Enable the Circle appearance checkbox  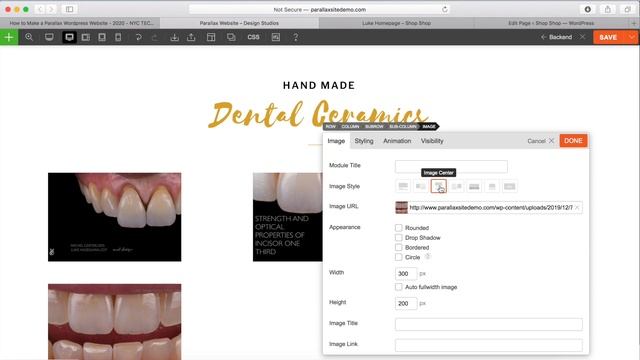click(x=398, y=257)
